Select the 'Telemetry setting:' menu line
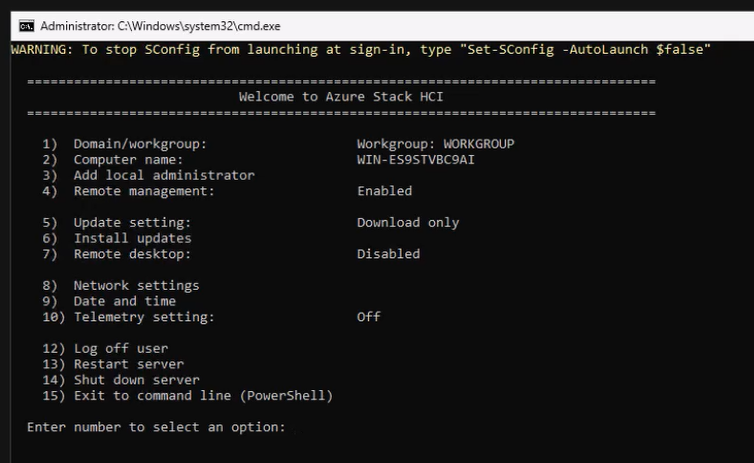The width and height of the screenshot is (754, 463). 128,317
